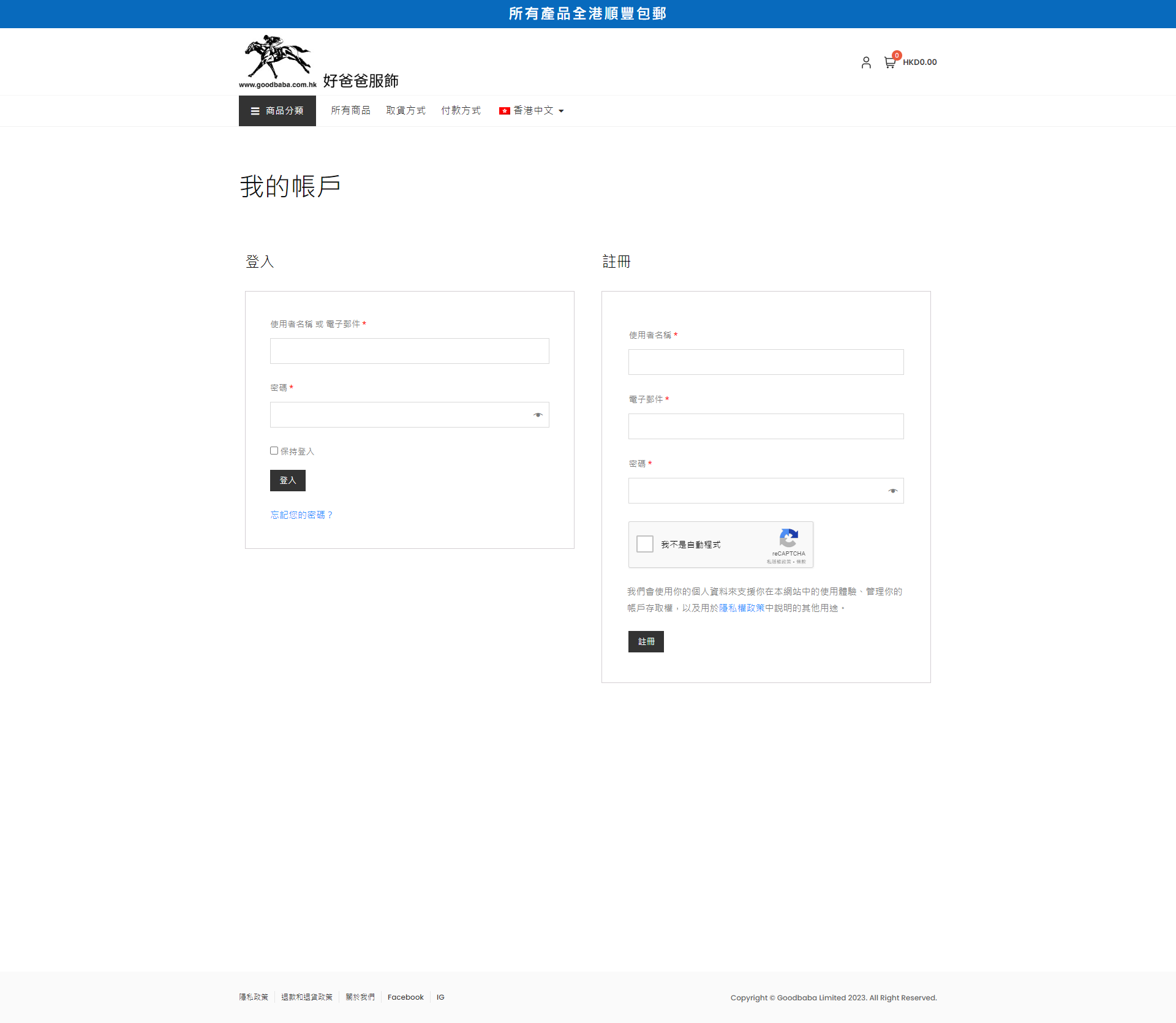The image size is (1176, 1023).
Task: Tick the 我不是自動程式 reCAPTCHA checkbox
Action: click(645, 544)
